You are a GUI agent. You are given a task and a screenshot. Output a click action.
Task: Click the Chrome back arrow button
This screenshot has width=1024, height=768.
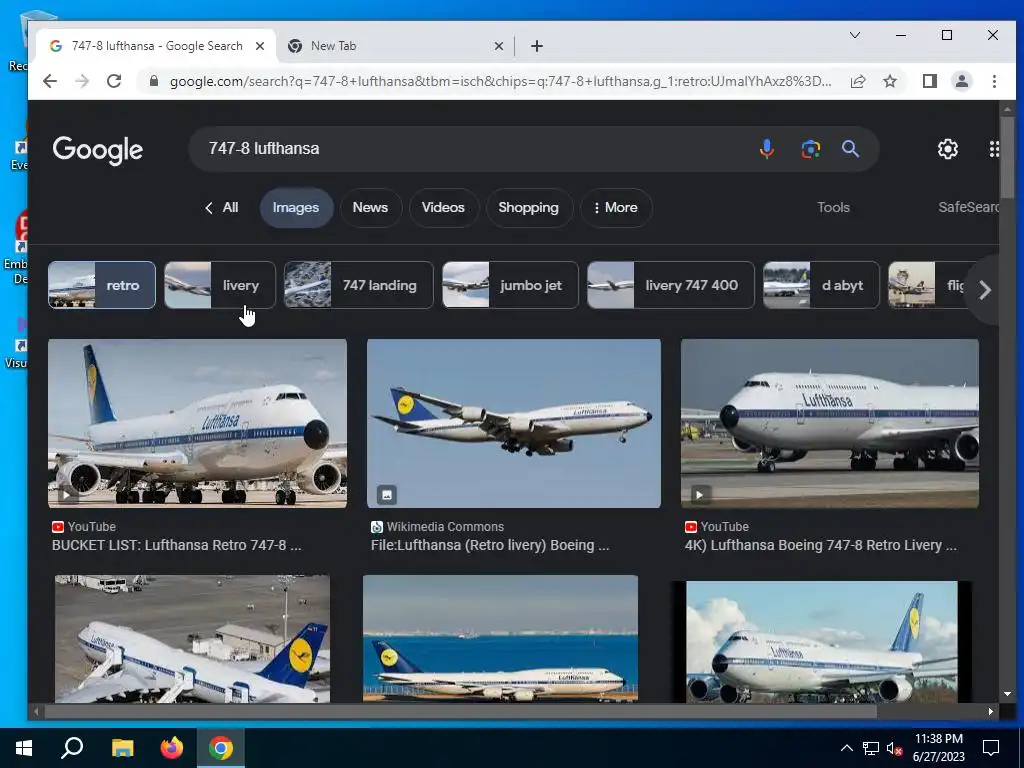click(50, 81)
